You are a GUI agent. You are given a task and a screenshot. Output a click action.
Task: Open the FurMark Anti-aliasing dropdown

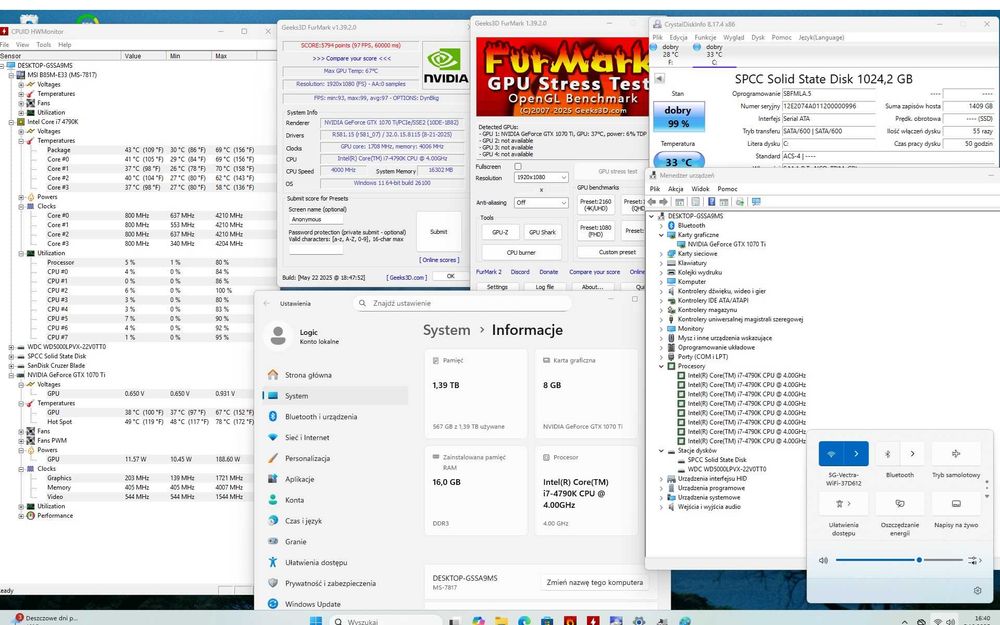tap(541, 202)
